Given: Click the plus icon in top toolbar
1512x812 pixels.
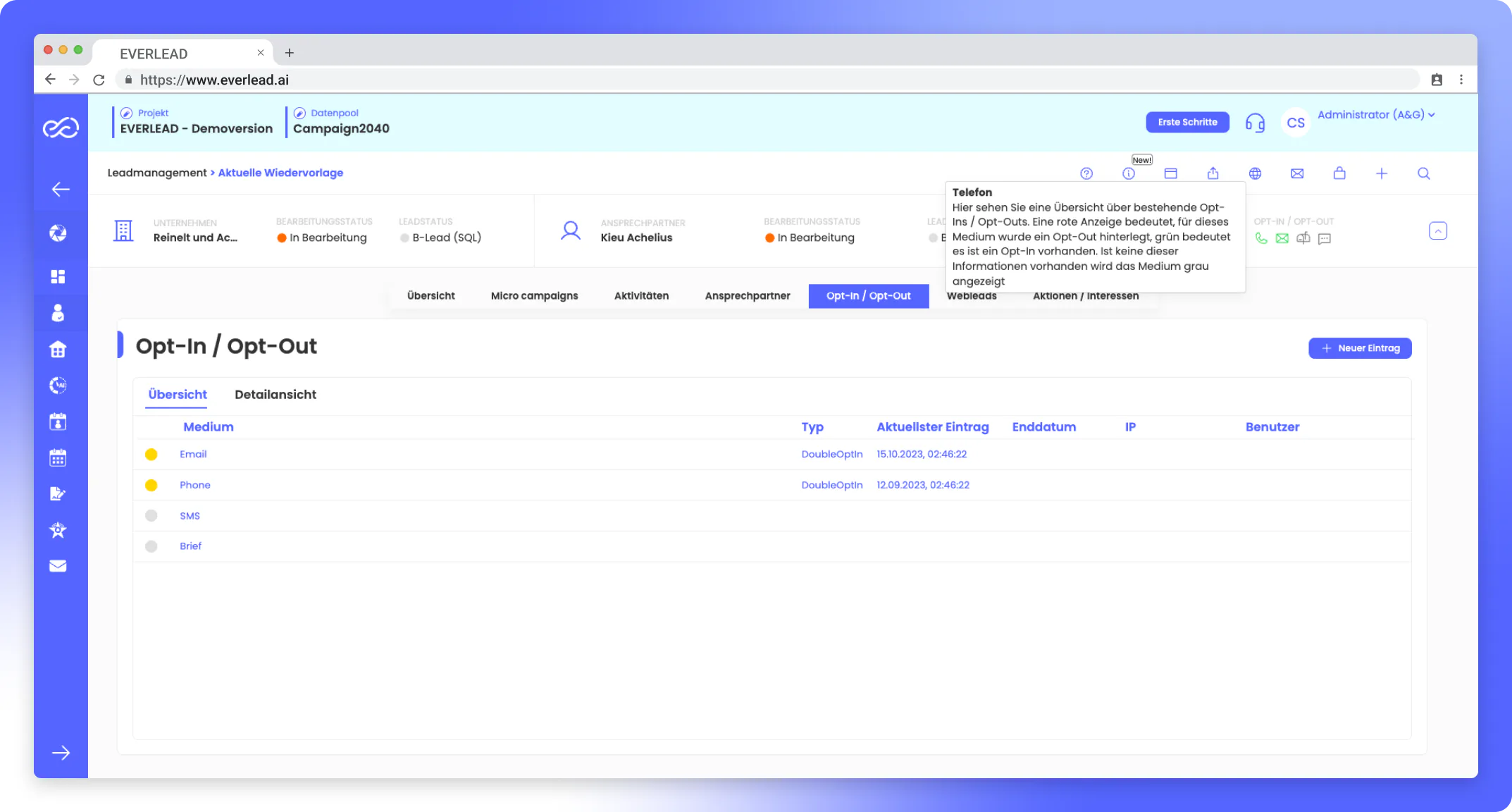Looking at the screenshot, I should click(x=1382, y=173).
